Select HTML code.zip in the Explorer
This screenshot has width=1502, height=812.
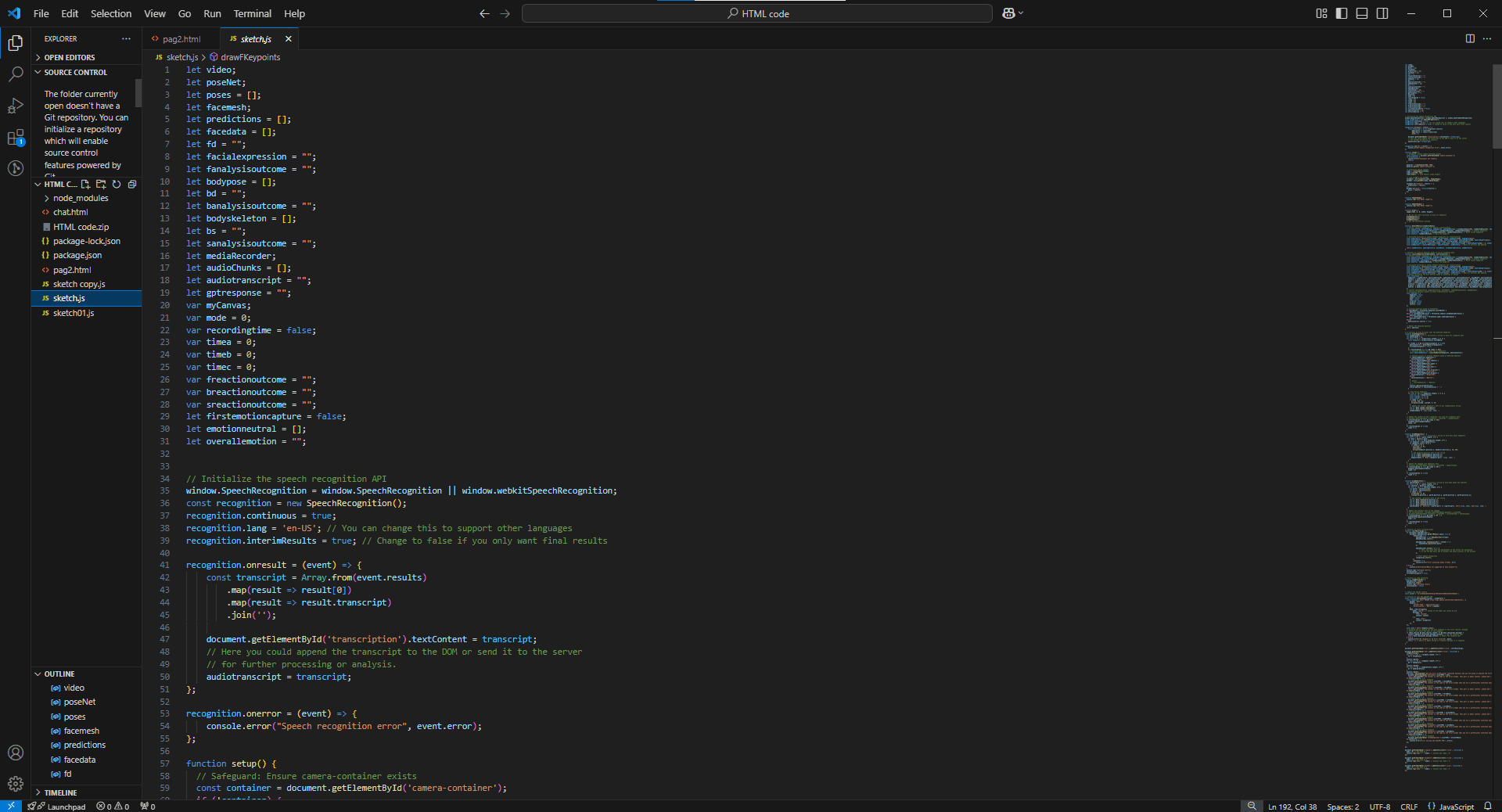(86, 227)
